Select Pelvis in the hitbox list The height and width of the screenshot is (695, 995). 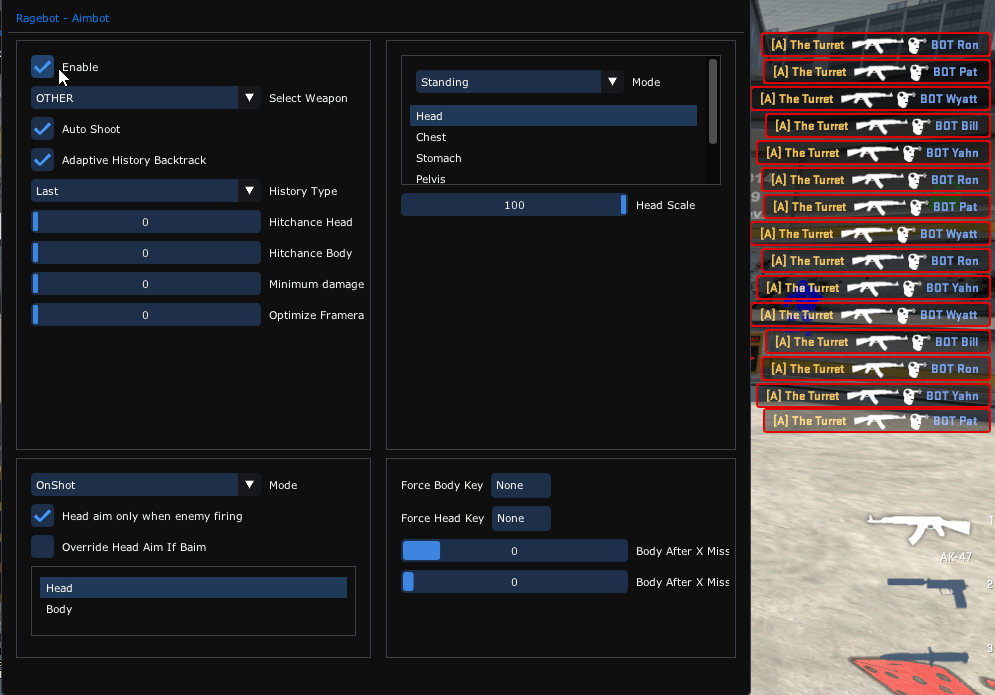[553, 178]
